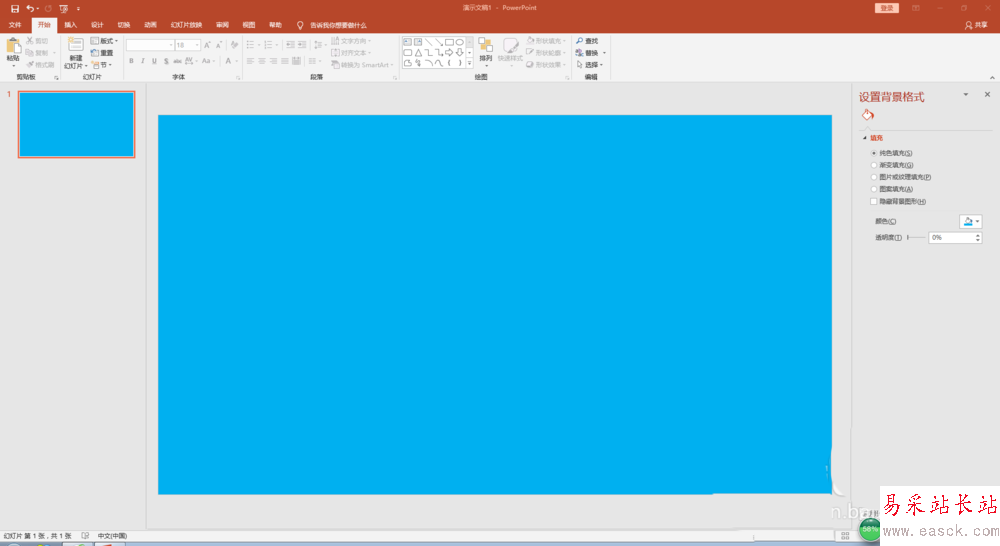This screenshot has height=546, width=1000.
Task: Click Convert to SmartArt button
Action: coord(362,65)
